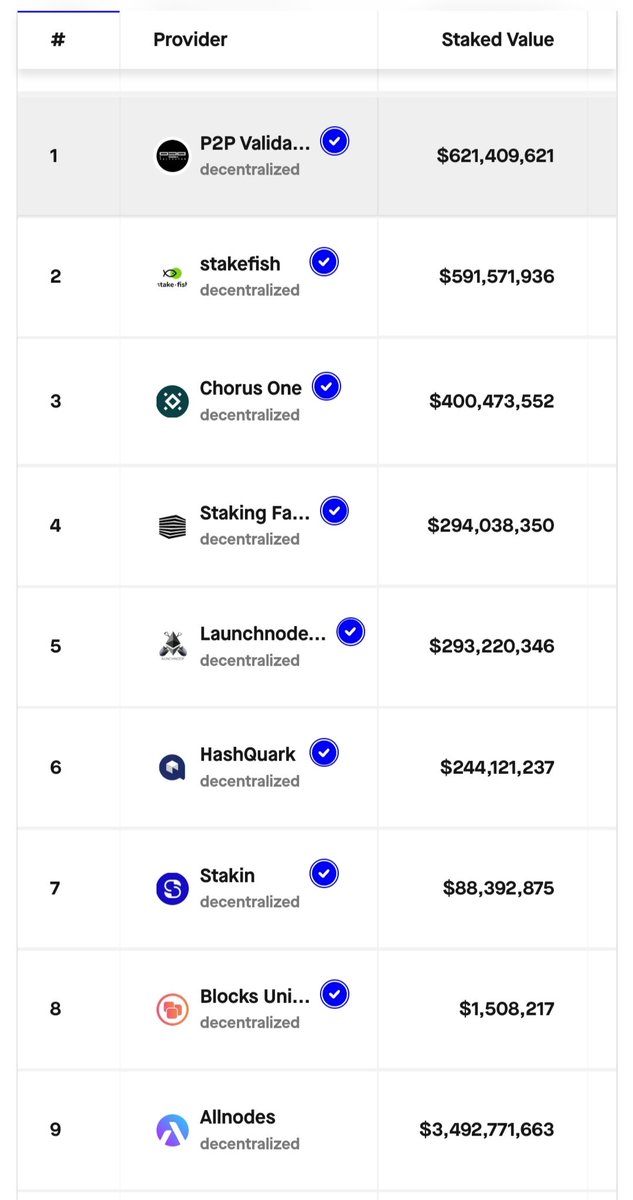Click the stakefish logo icon

tap(173, 276)
